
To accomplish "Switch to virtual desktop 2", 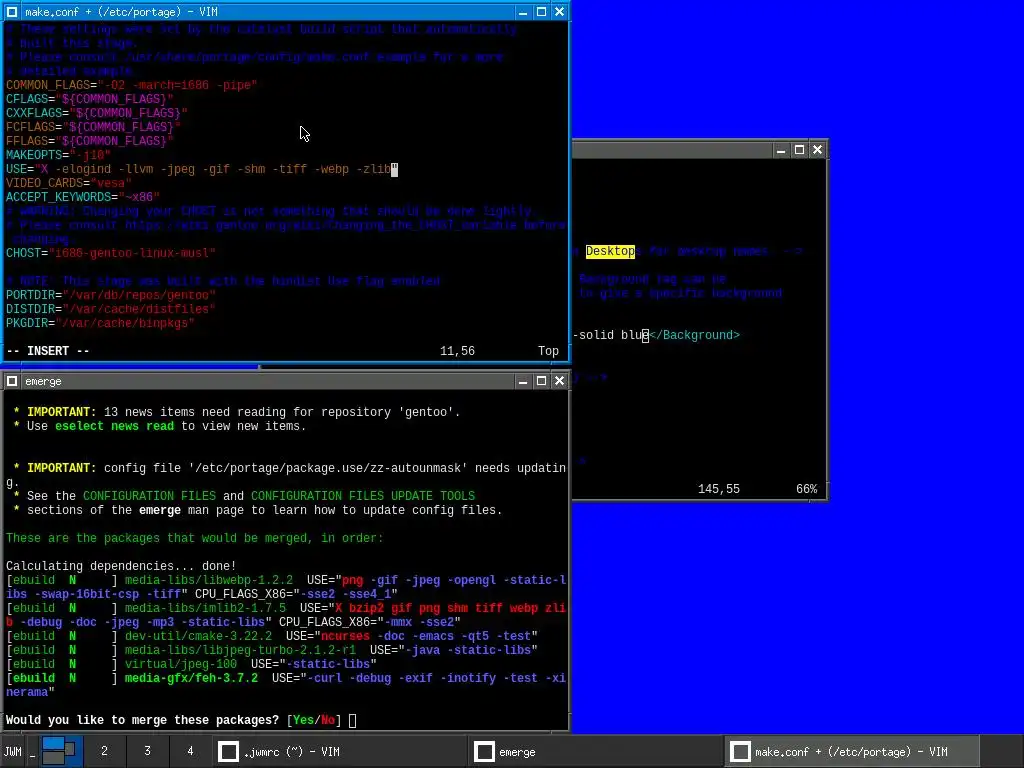I will [104, 751].
